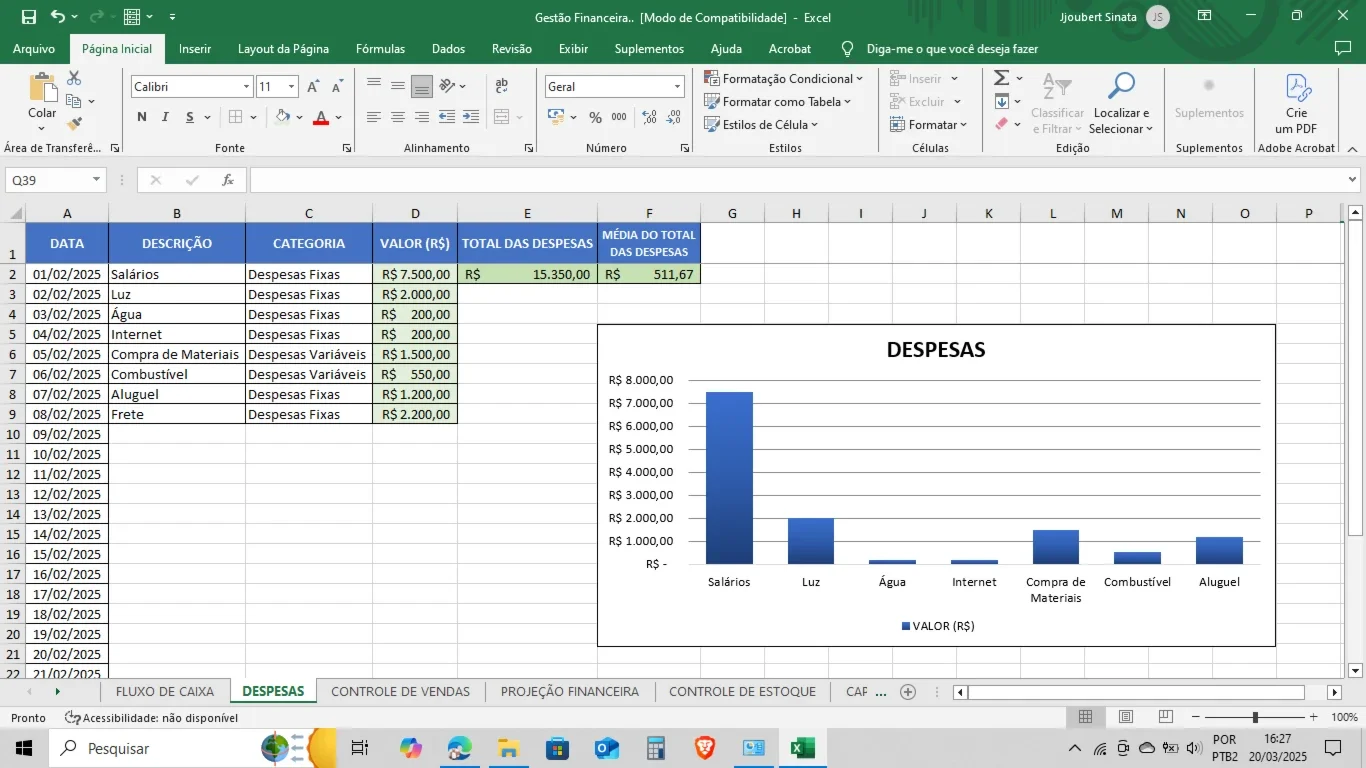Click the Save icon in quick access toolbar

tap(28, 17)
